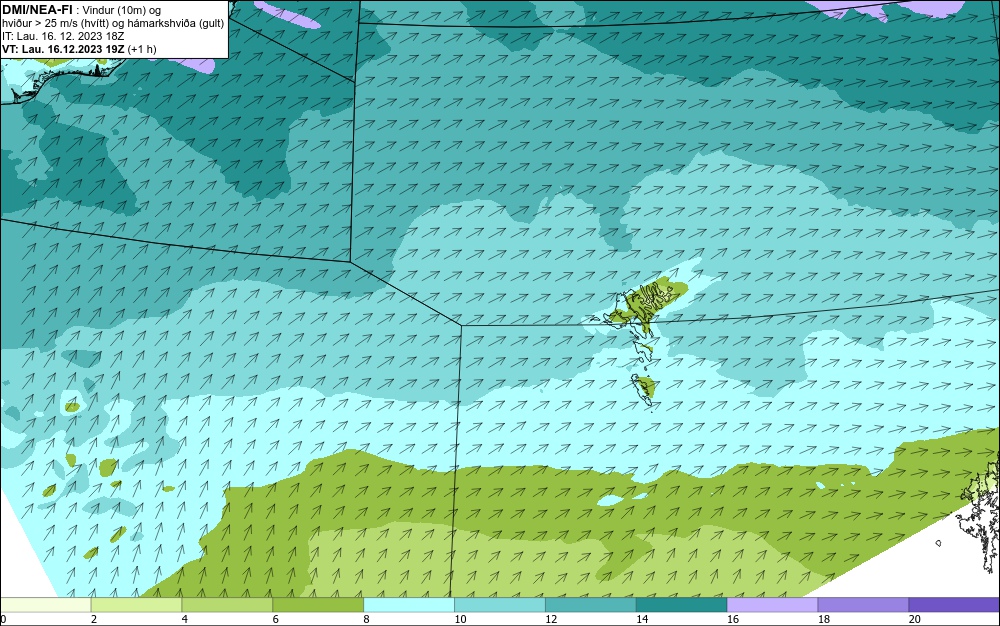The width and height of the screenshot is (1000, 626).
Task: Click the 4–6 green legend swatch
Action: (x=227, y=605)
